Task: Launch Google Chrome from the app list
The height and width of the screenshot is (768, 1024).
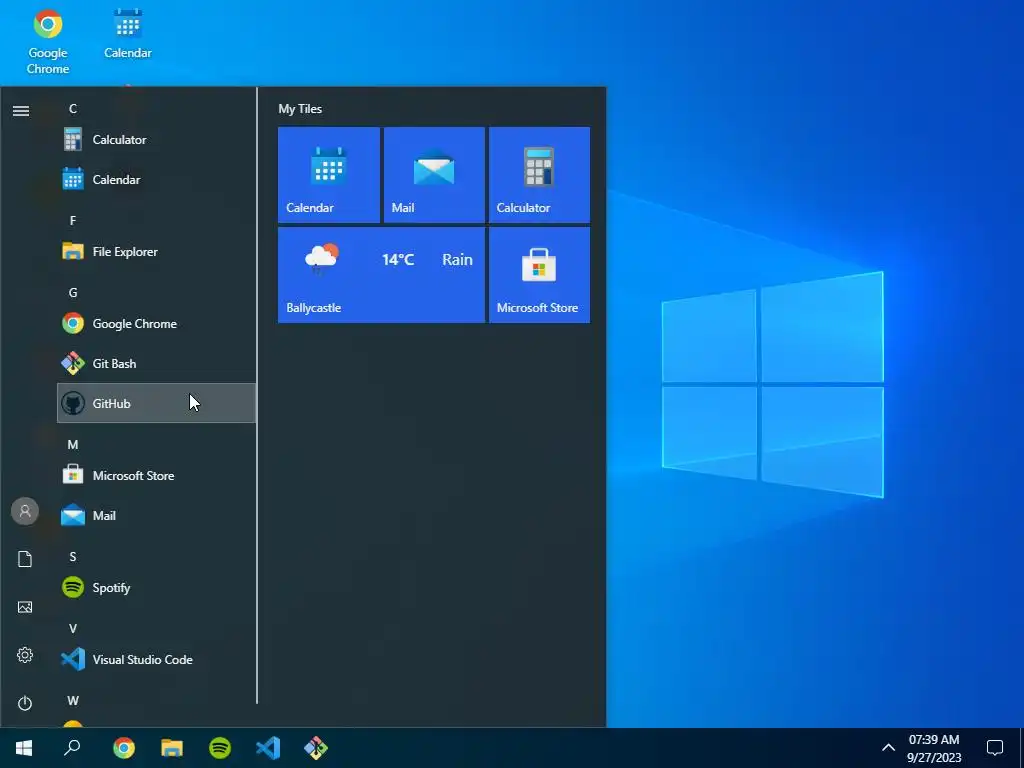Action: (x=156, y=324)
